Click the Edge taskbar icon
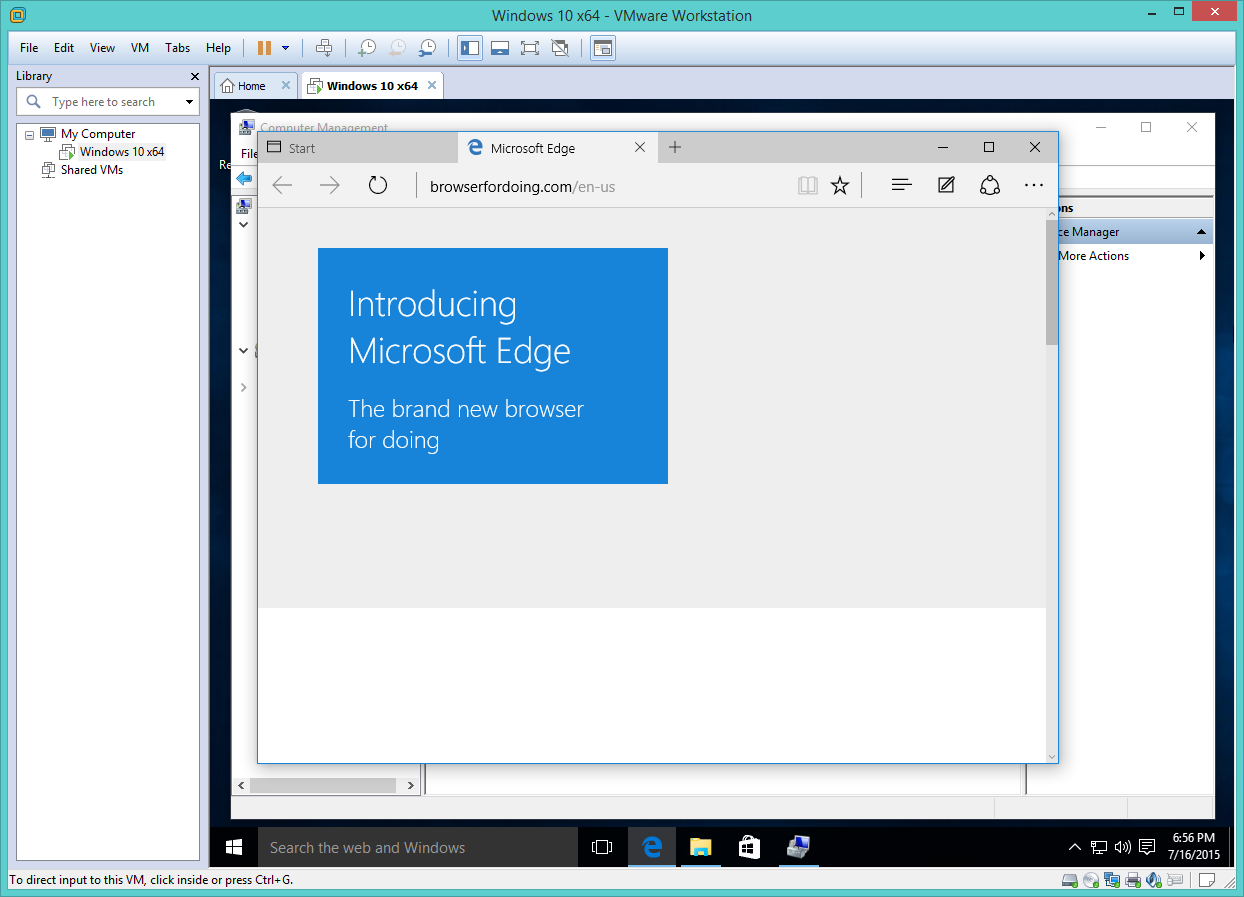 click(x=652, y=847)
